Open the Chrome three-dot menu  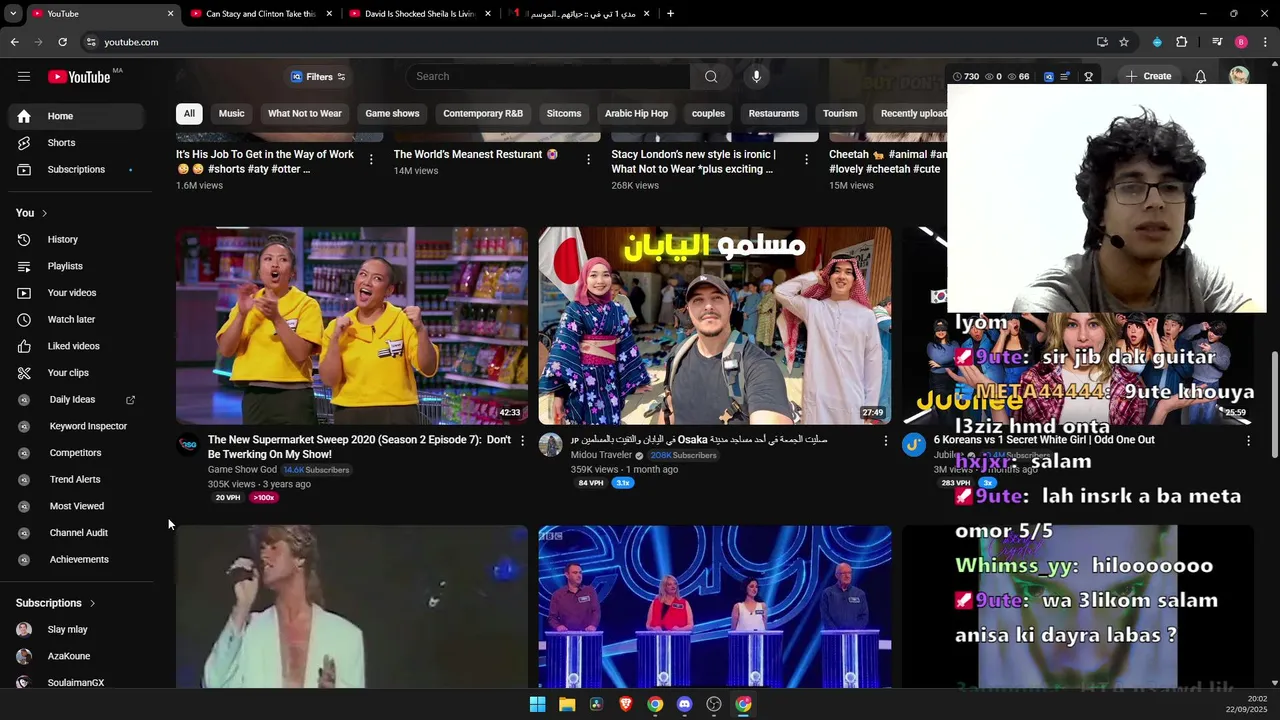pyautogui.click(x=1266, y=42)
